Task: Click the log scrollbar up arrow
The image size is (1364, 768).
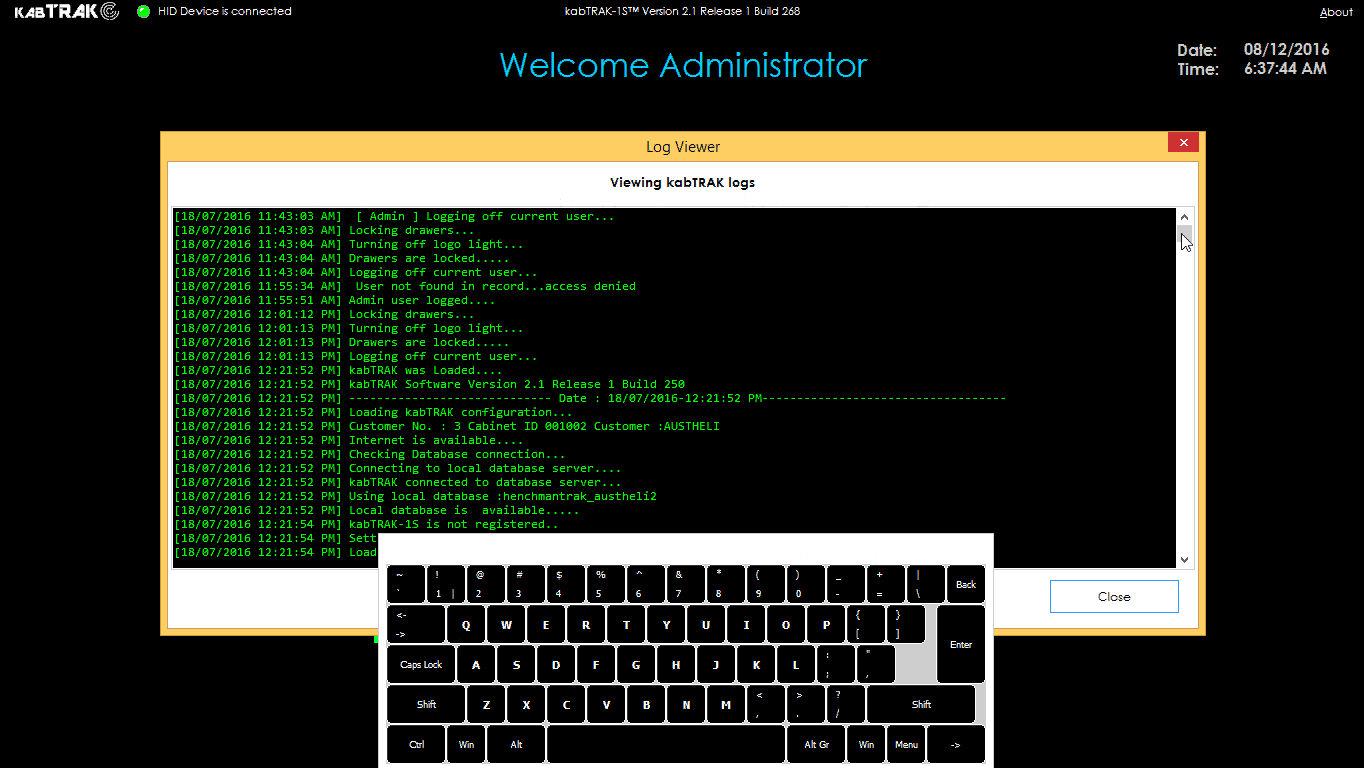Action: click(1185, 217)
